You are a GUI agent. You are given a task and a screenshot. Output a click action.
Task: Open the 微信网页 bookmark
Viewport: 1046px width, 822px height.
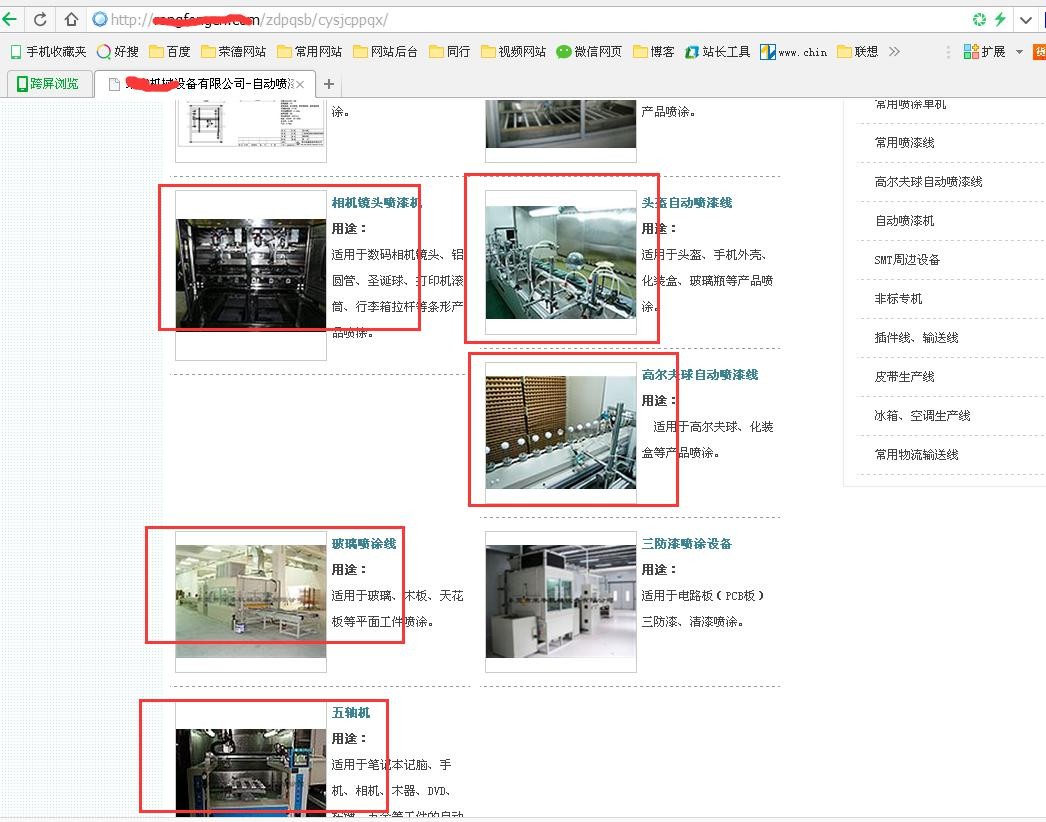[589, 51]
